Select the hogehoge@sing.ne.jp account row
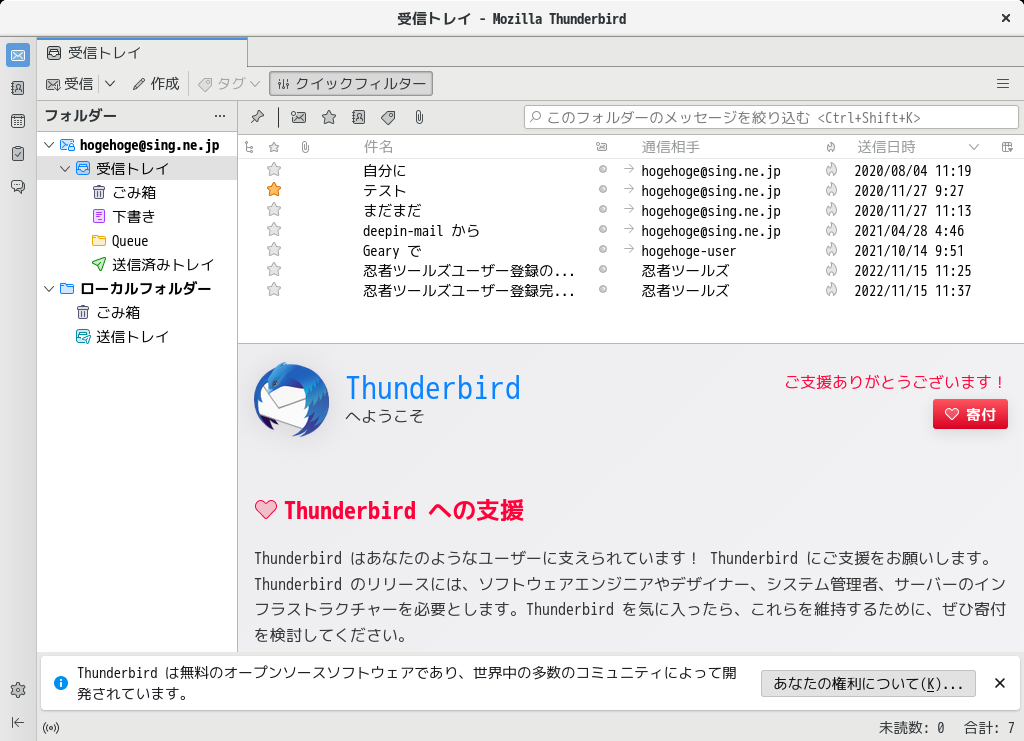Viewport: 1024px width, 741px height. click(x=137, y=144)
